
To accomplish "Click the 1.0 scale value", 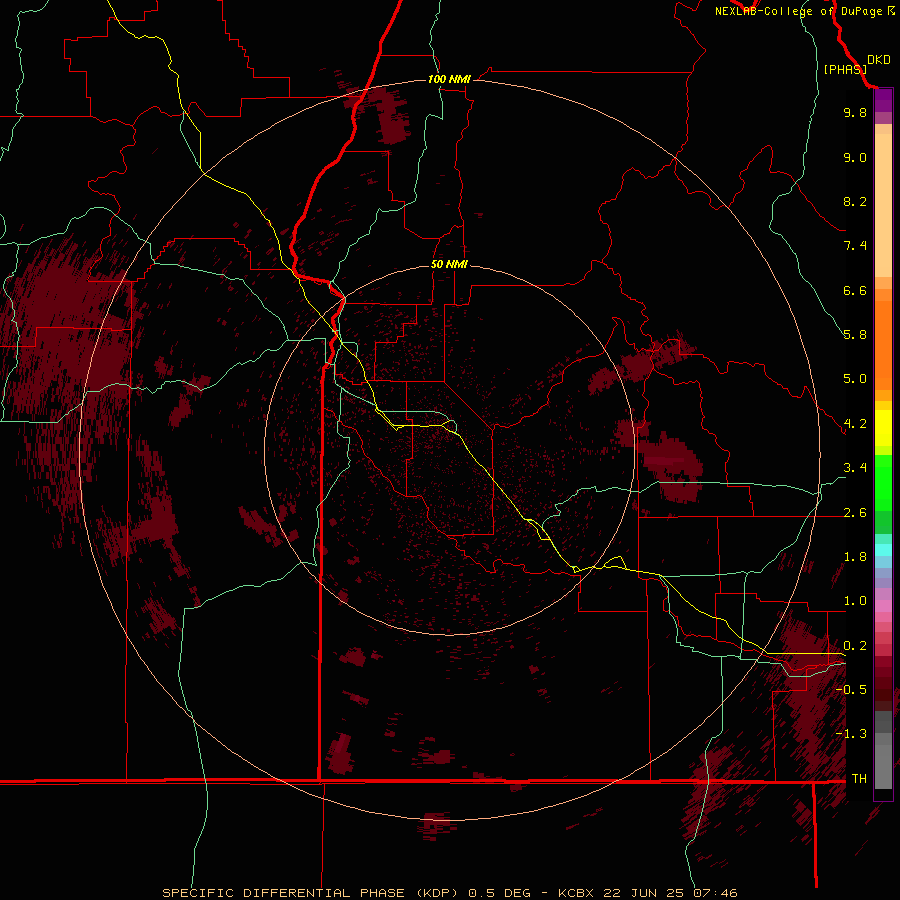I will click(855, 601).
